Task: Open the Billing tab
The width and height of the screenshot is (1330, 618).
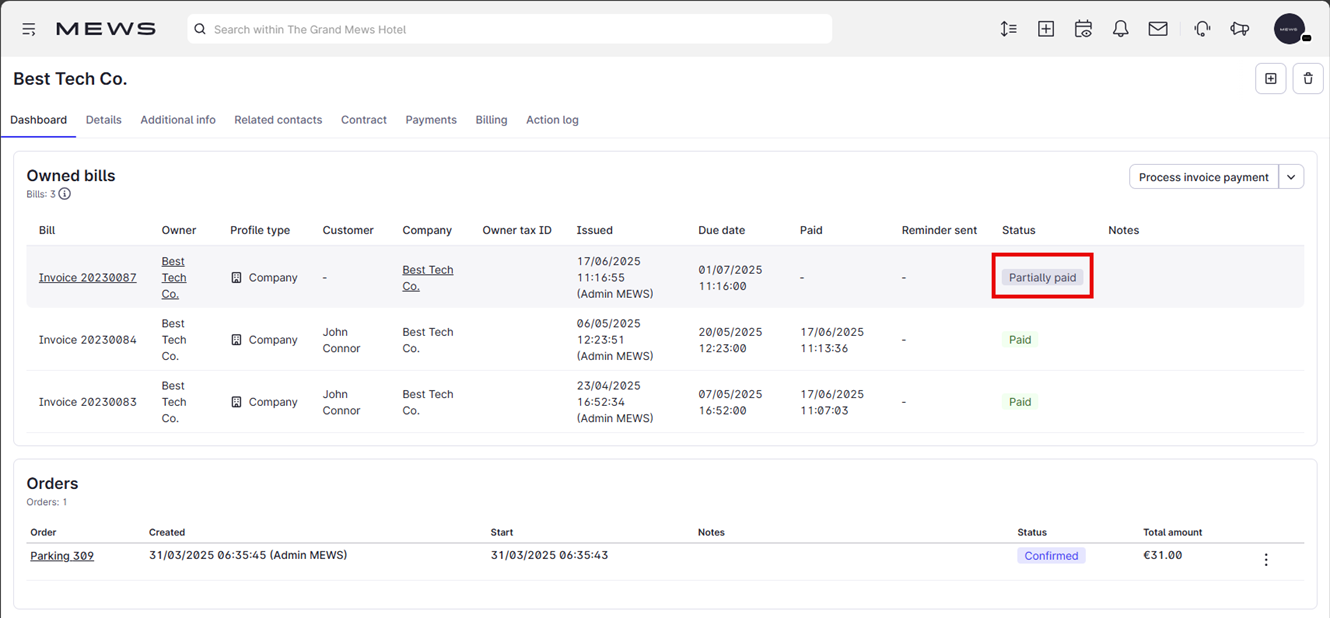Action: pos(491,120)
